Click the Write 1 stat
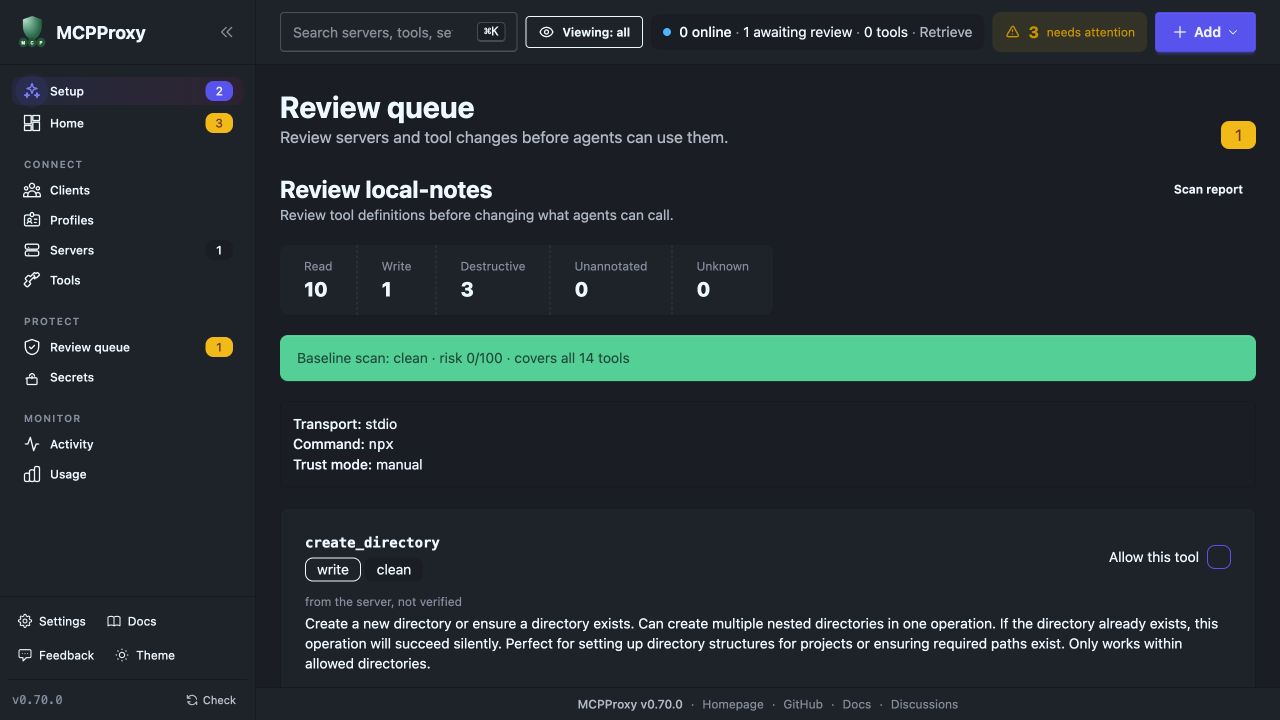The image size is (1280, 720). pos(396,279)
